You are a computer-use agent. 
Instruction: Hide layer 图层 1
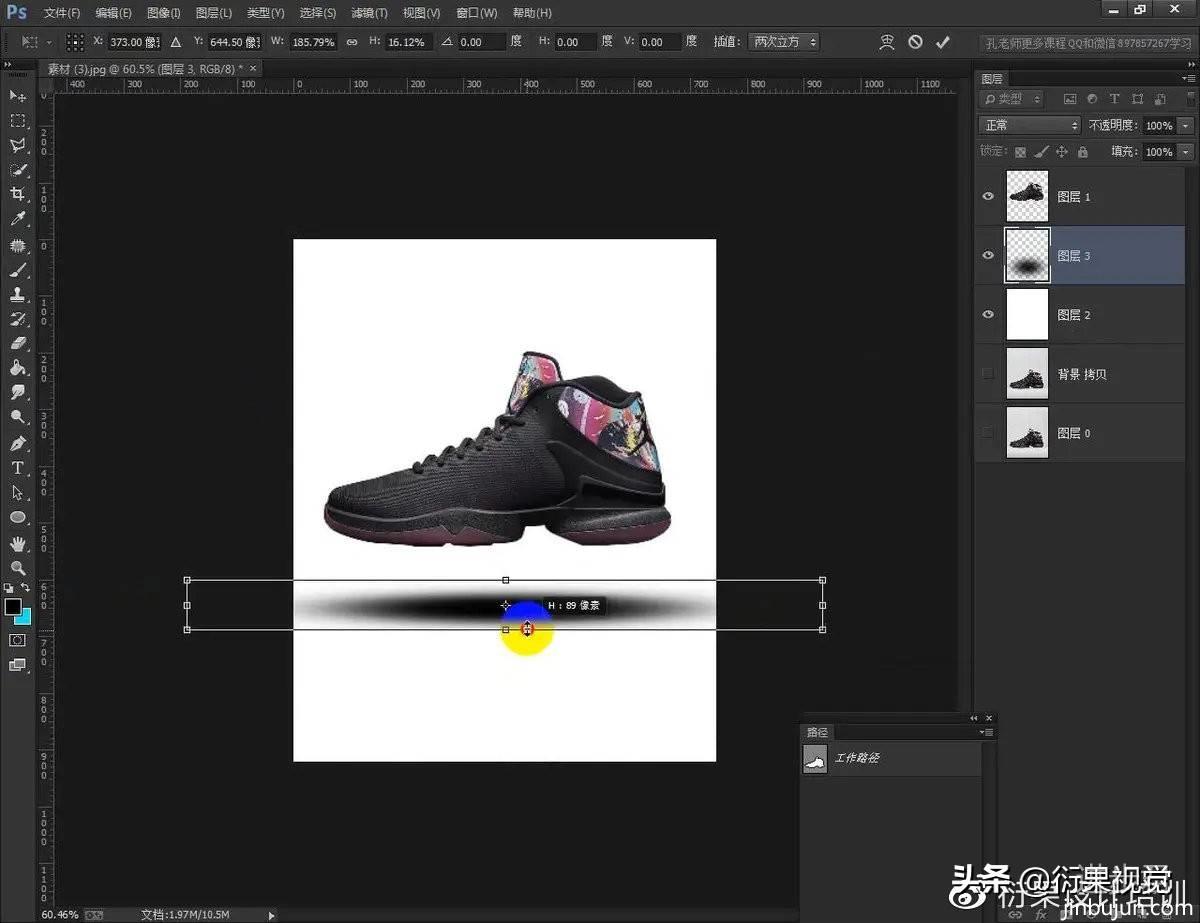[x=988, y=197]
